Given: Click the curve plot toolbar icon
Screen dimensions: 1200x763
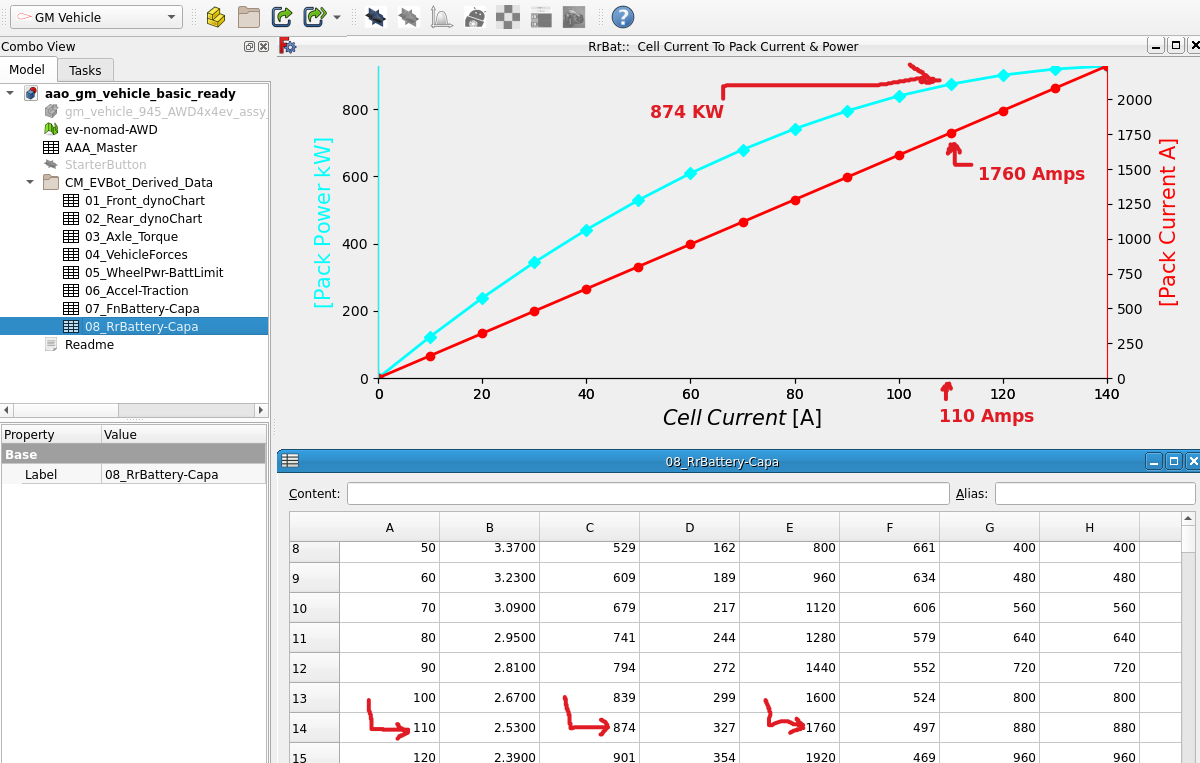Looking at the screenshot, I should click(x=441, y=17).
